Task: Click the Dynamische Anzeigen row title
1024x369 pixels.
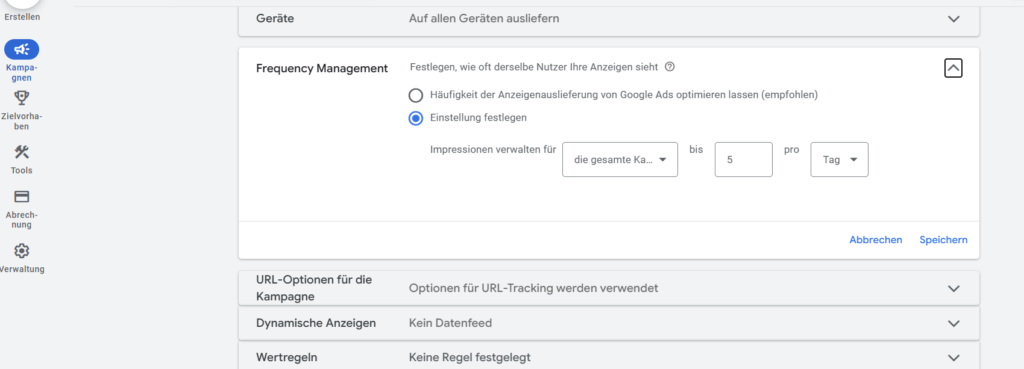Action: point(316,323)
